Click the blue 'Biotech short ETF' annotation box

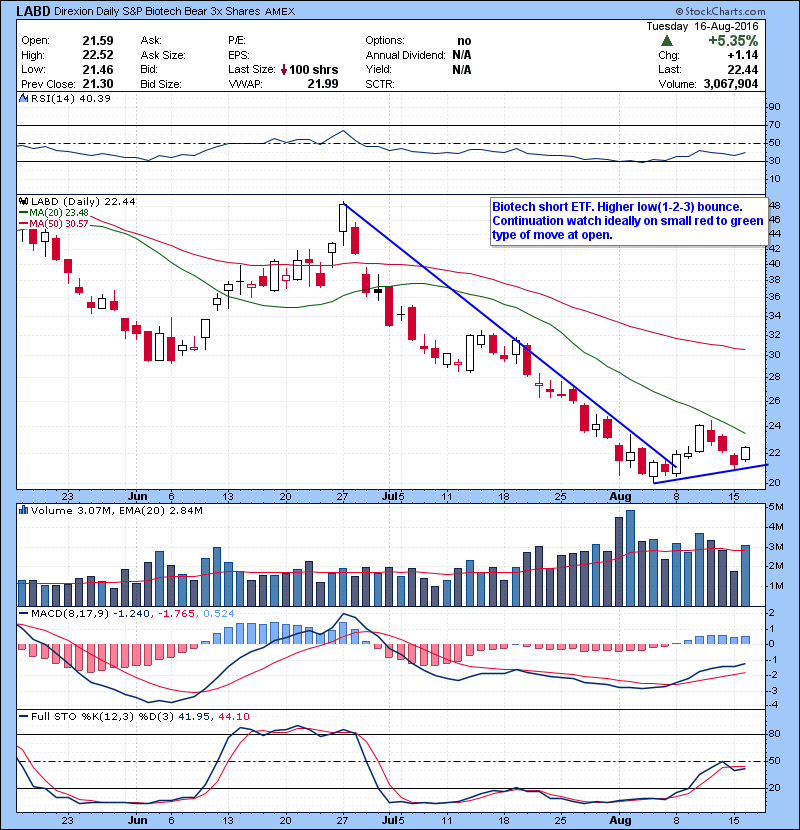(x=629, y=221)
